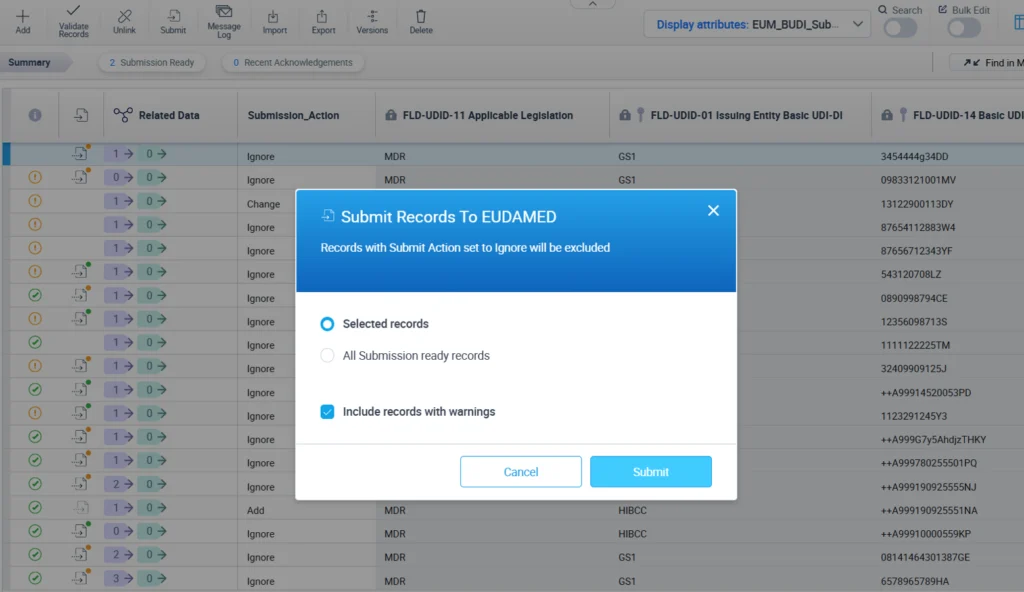Click MDR in row 6578965789HA

click(394, 581)
